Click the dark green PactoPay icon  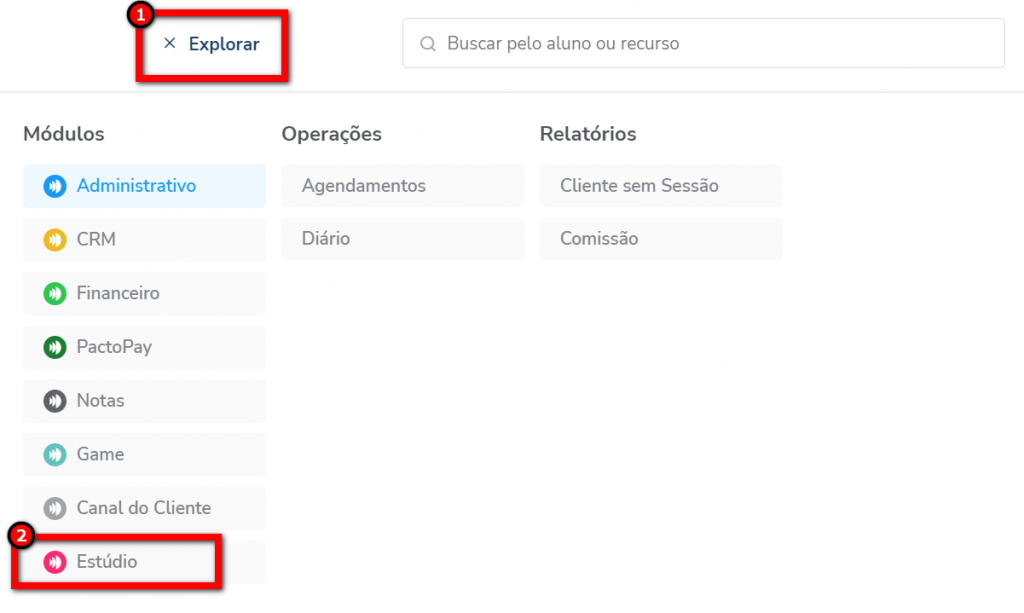(54, 347)
